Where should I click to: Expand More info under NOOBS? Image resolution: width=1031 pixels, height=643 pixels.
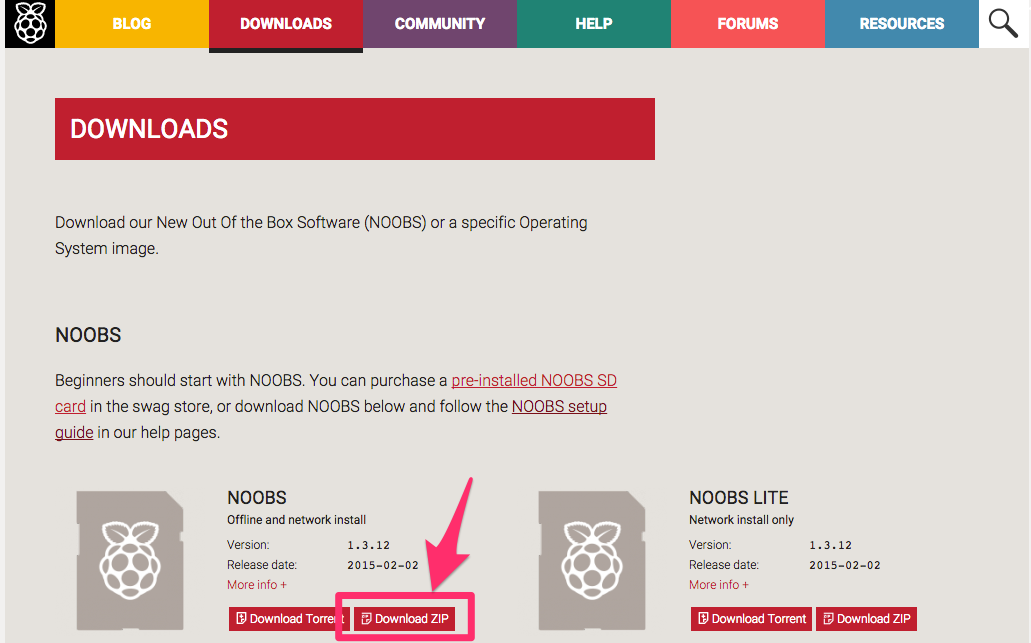(256, 584)
